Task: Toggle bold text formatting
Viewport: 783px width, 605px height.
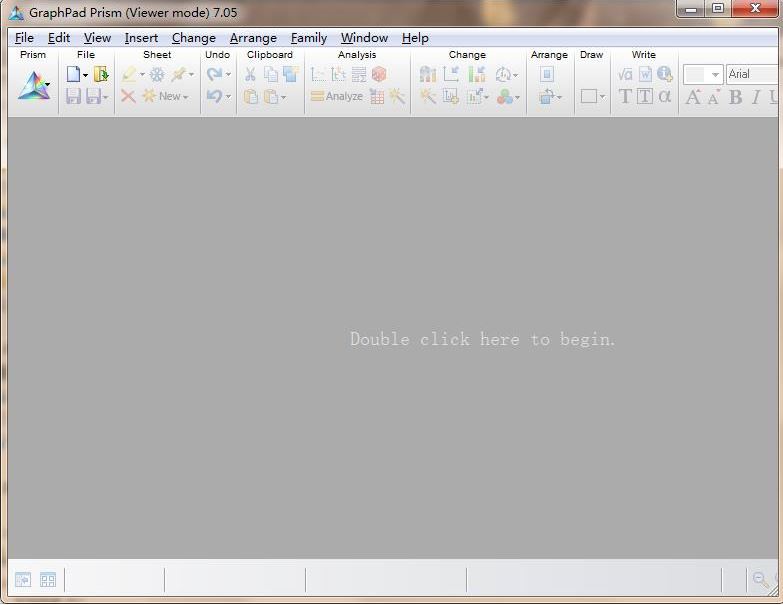Action: tap(735, 97)
